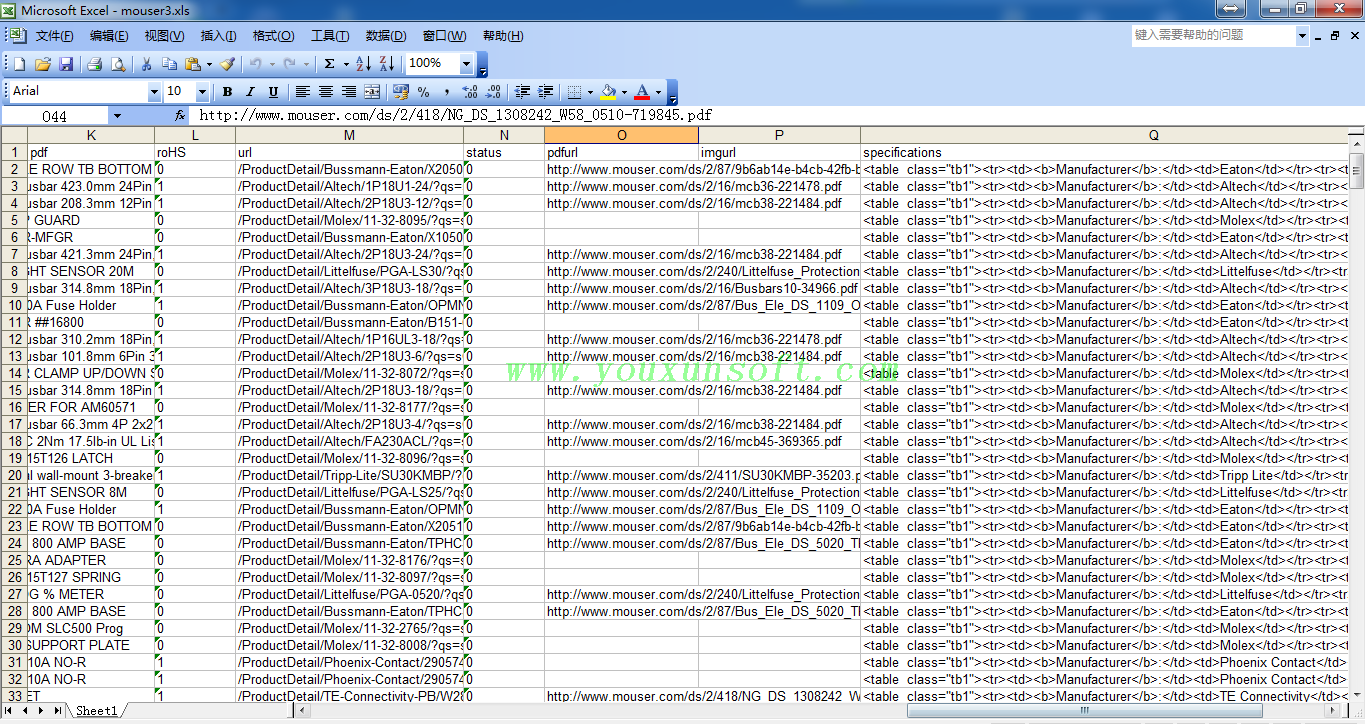This screenshot has width=1365, height=724.
Task: Sort descending Z to A
Action: pos(387,64)
